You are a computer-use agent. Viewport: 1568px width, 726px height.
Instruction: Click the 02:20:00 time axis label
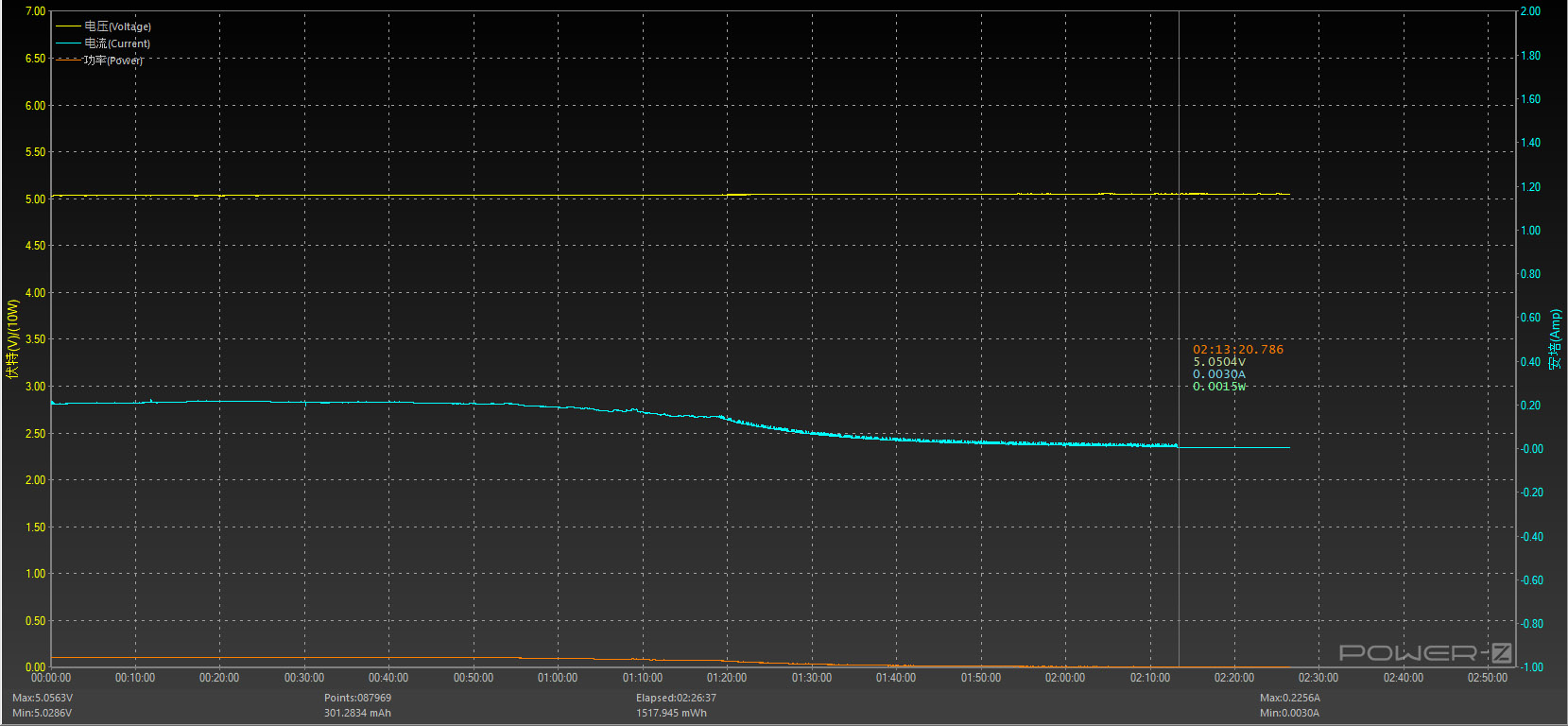coord(1234,678)
